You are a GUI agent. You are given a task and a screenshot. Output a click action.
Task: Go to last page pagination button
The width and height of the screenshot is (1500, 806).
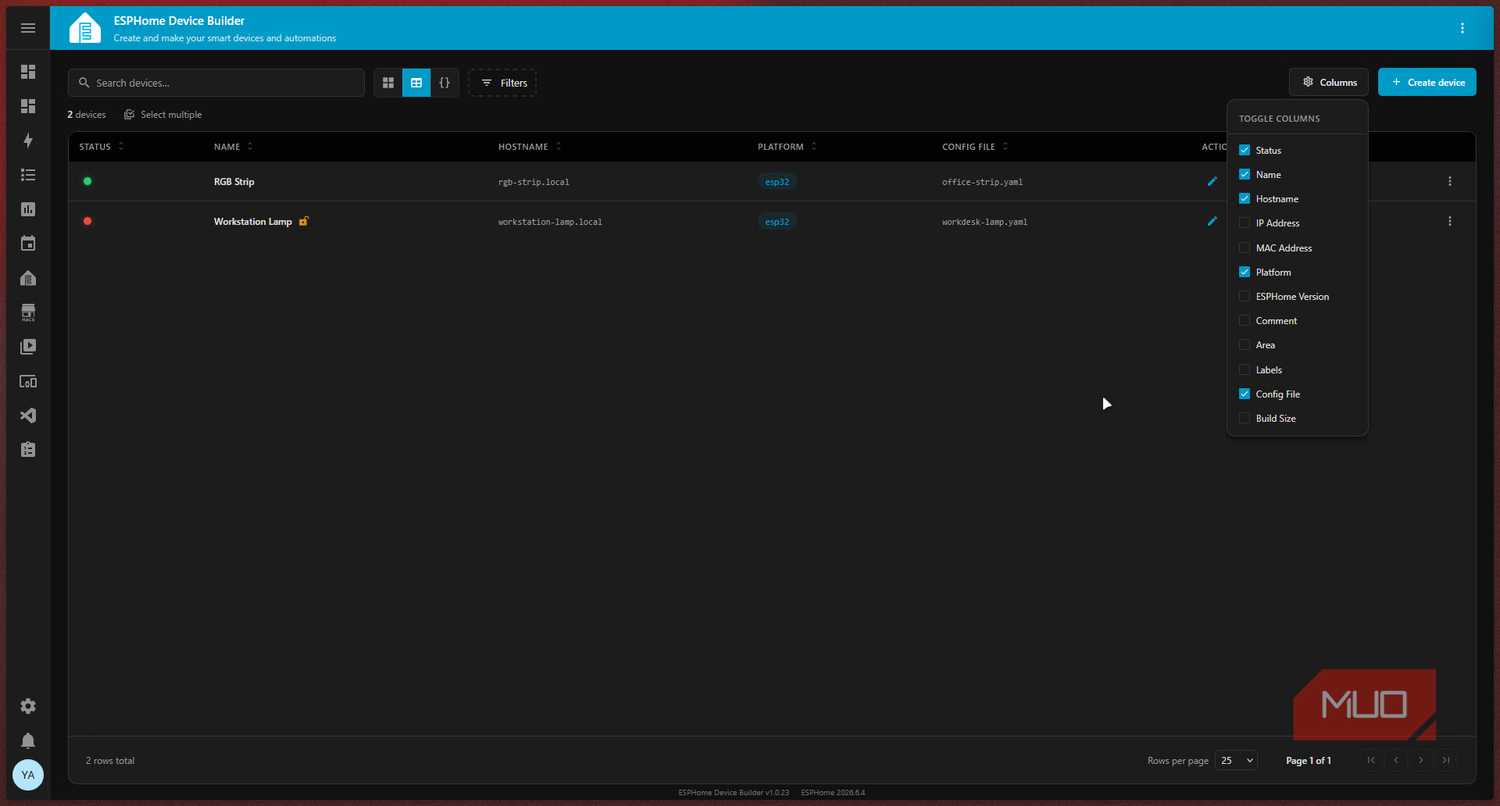(1446, 761)
